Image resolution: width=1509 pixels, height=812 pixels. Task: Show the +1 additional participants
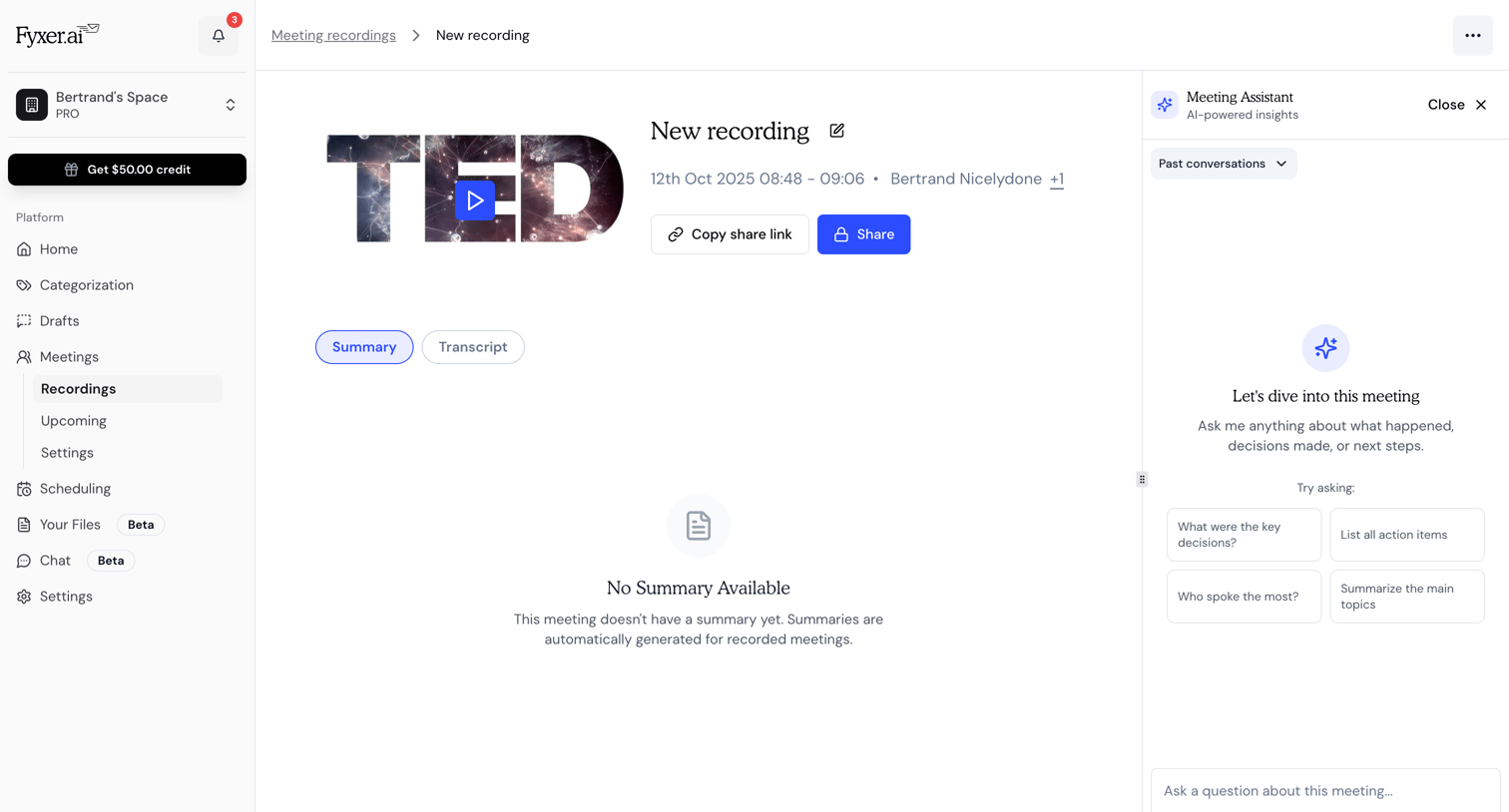point(1057,180)
